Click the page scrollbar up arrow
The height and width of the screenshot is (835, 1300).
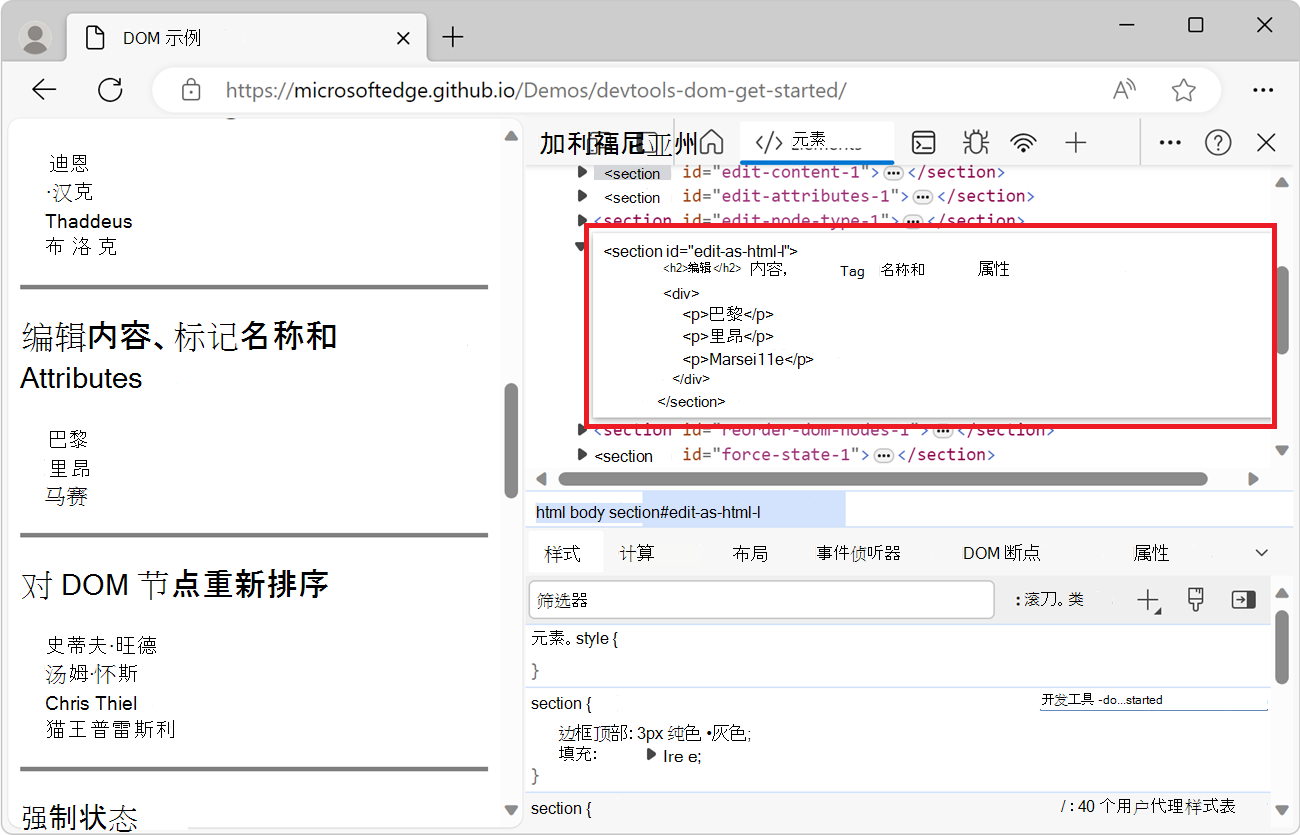coord(511,136)
